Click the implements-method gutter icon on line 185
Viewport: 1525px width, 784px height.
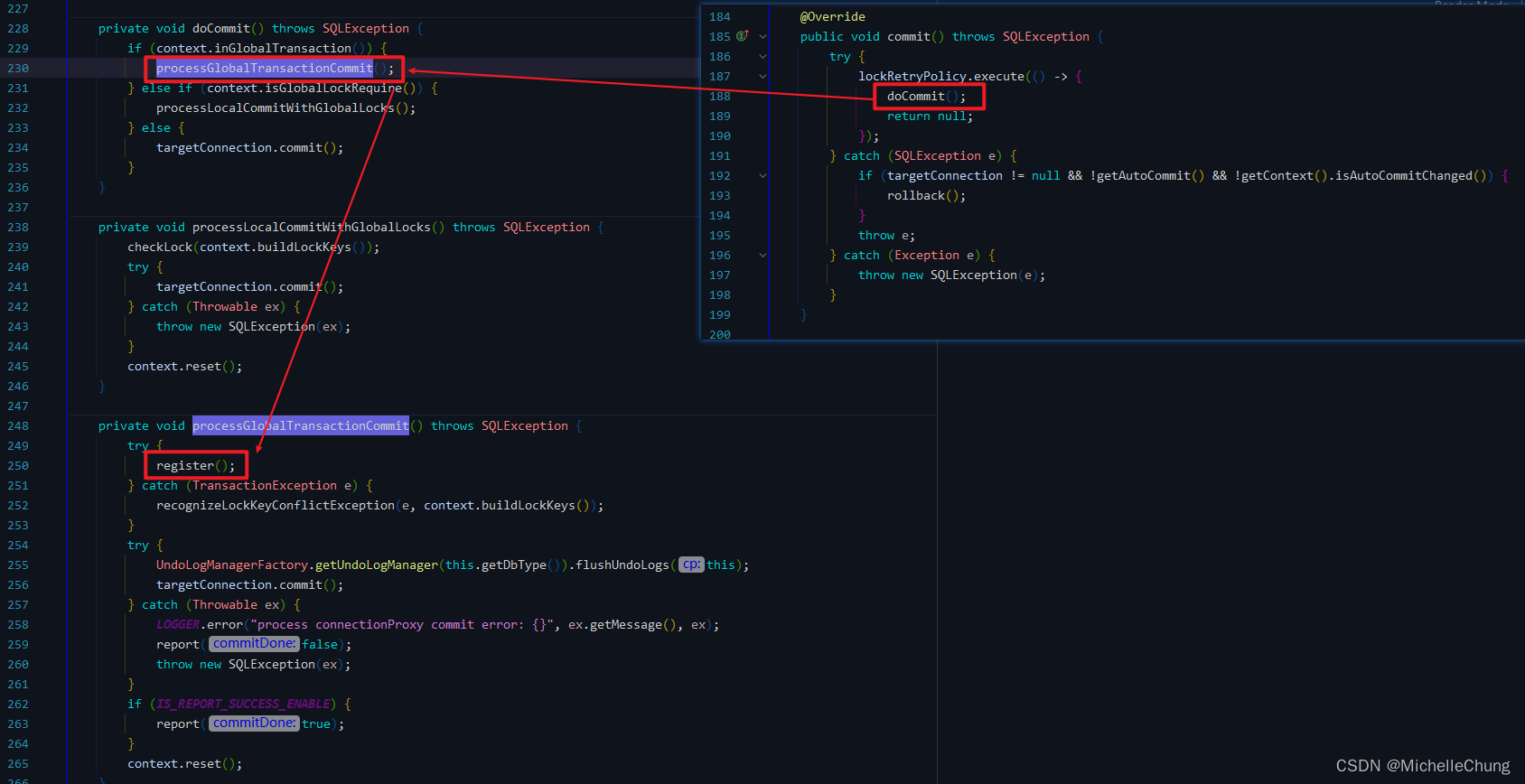point(743,36)
